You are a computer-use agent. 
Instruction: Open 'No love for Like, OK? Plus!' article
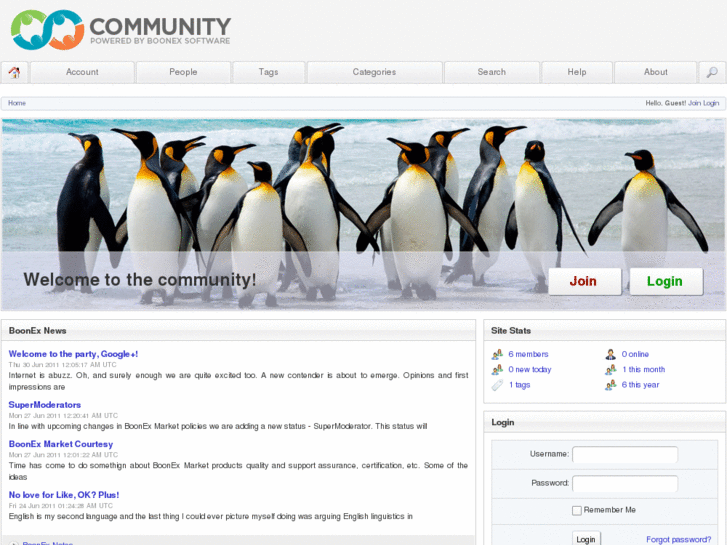pyautogui.click(x=64, y=495)
